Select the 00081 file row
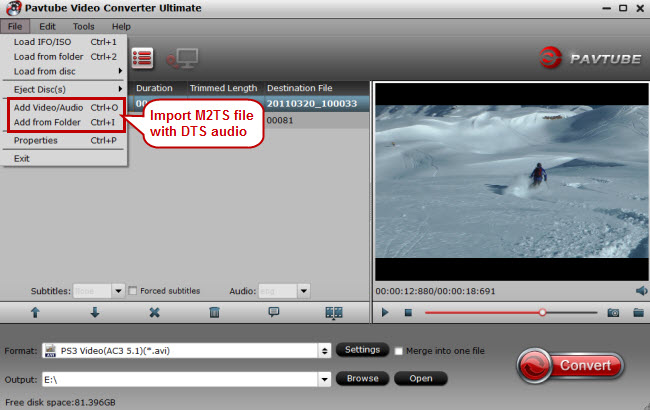Viewport: 650px width, 410px height. click(280, 120)
